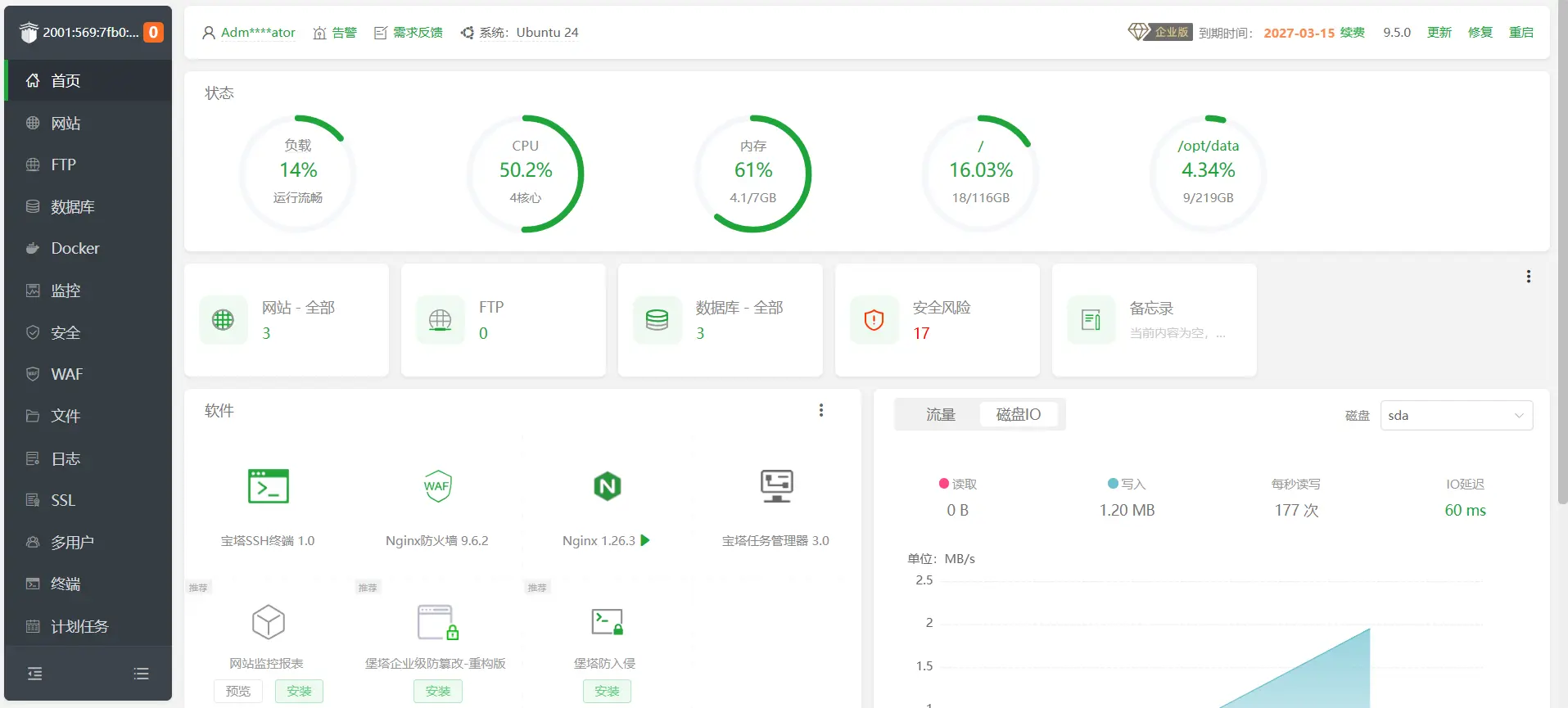Toggle the sidebar collapse icon at bottom left
Image resolution: width=1568 pixels, height=708 pixels.
pyautogui.click(x=34, y=674)
